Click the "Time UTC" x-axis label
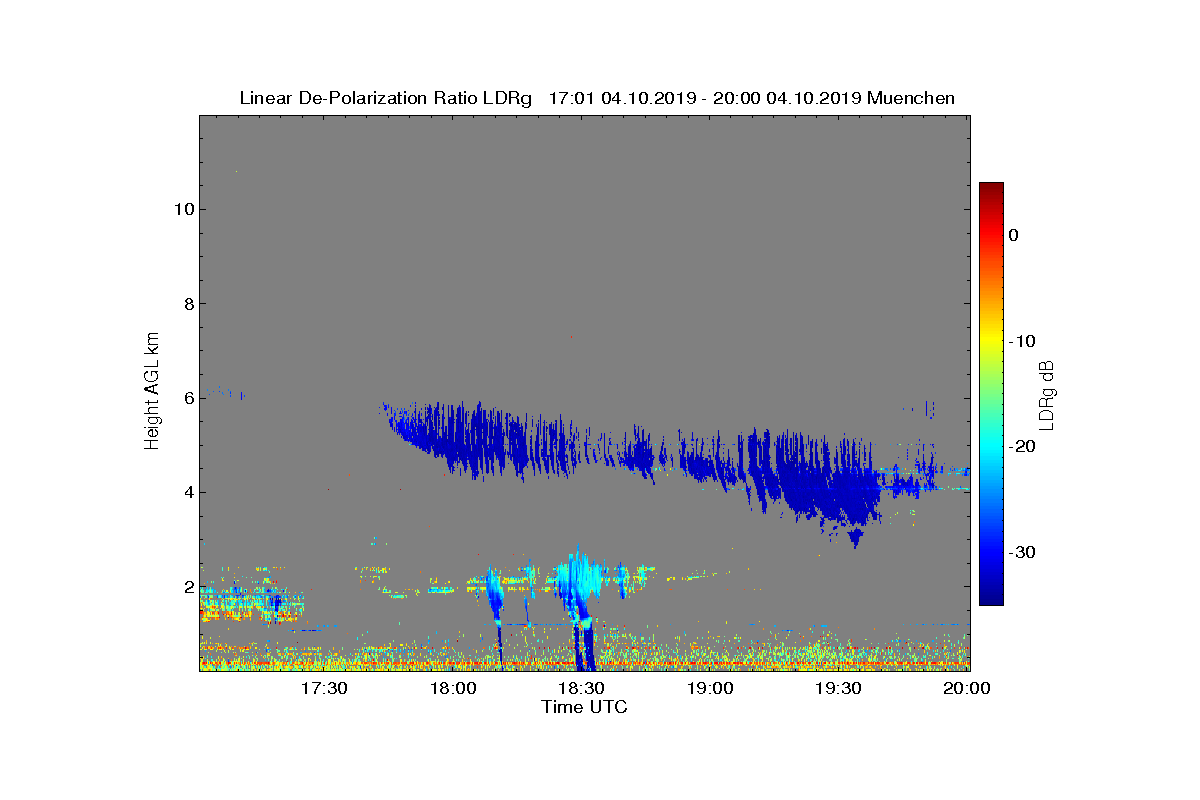The width and height of the screenshot is (1200, 800). tap(584, 707)
